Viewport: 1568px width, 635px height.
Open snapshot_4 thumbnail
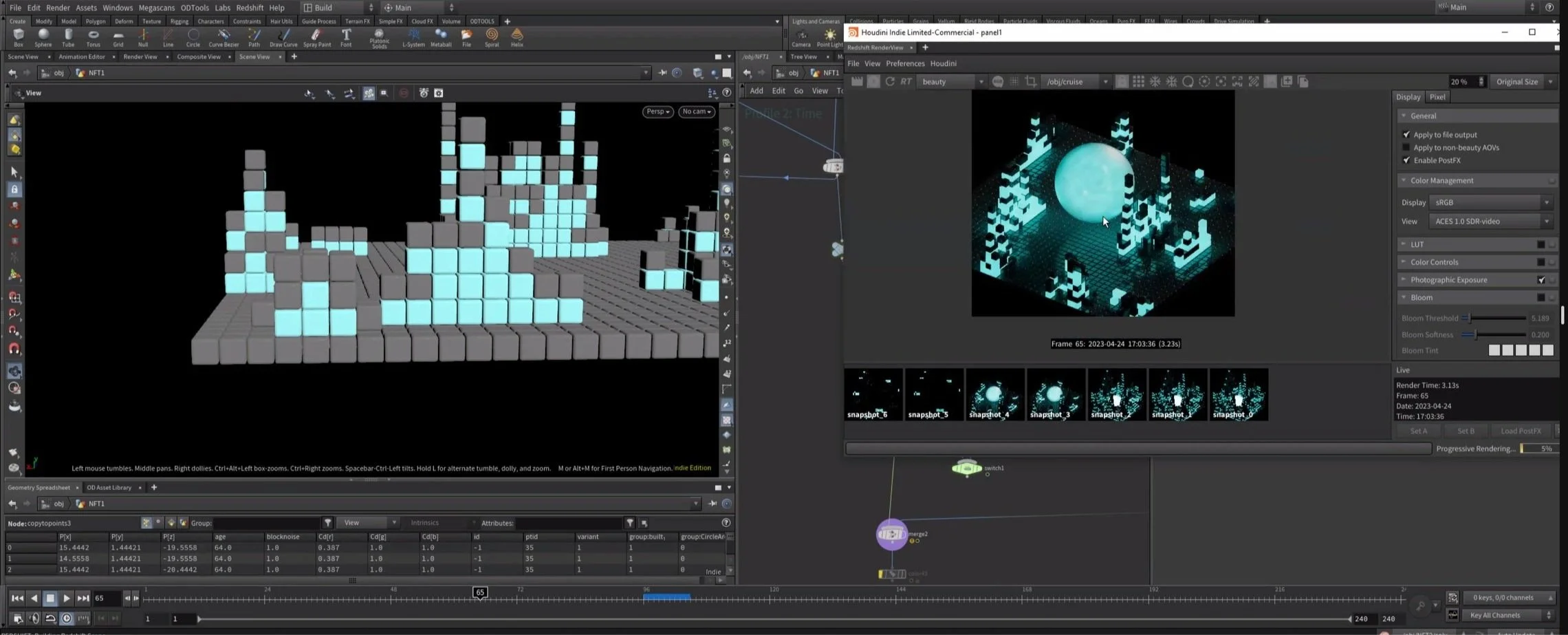pos(994,394)
